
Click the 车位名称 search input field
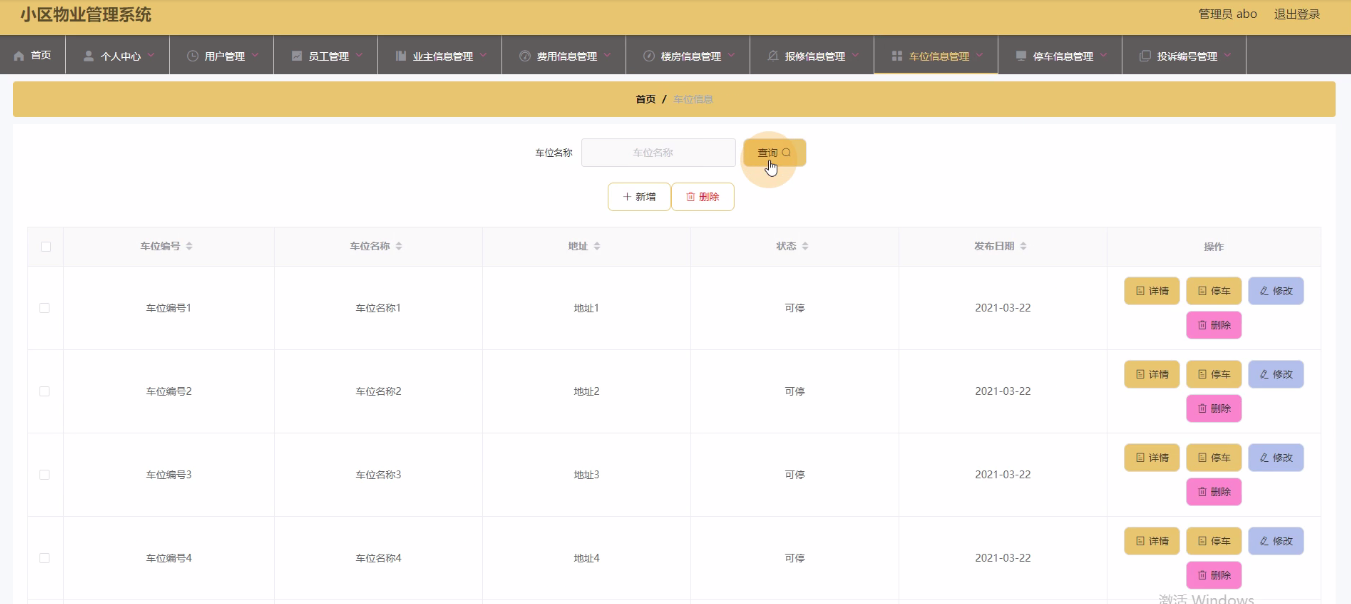click(x=658, y=153)
